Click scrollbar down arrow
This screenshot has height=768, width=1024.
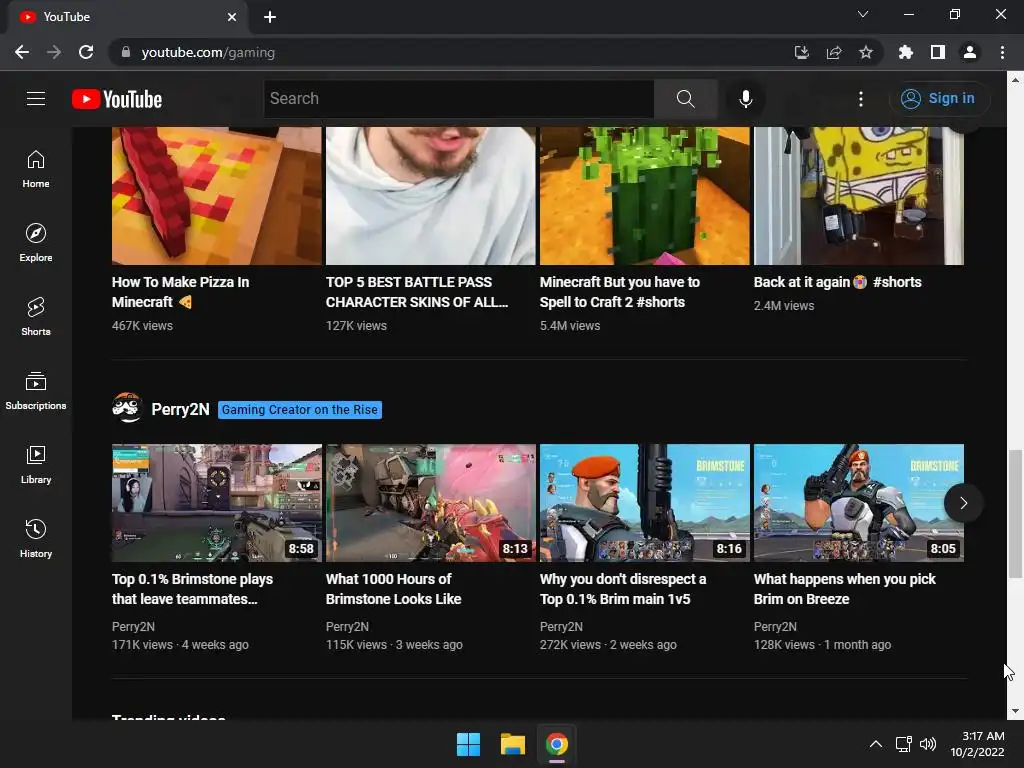[1014, 711]
